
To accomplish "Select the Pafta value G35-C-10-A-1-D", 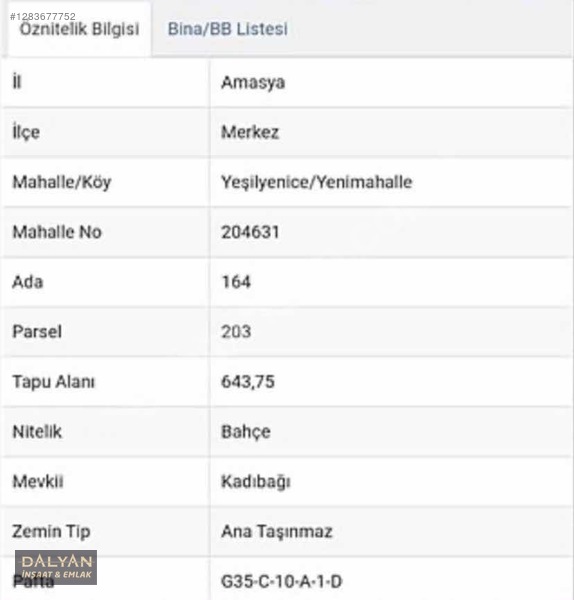I will pos(282,582).
